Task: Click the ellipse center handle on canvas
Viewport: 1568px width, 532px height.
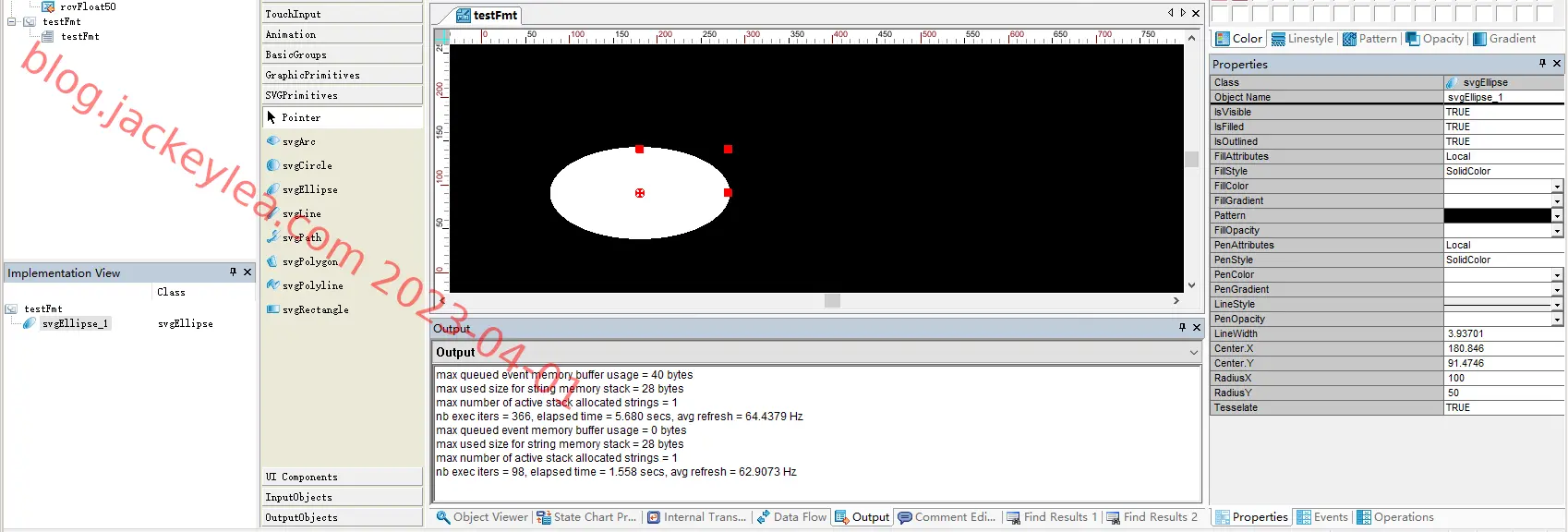Action: coord(640,193)
